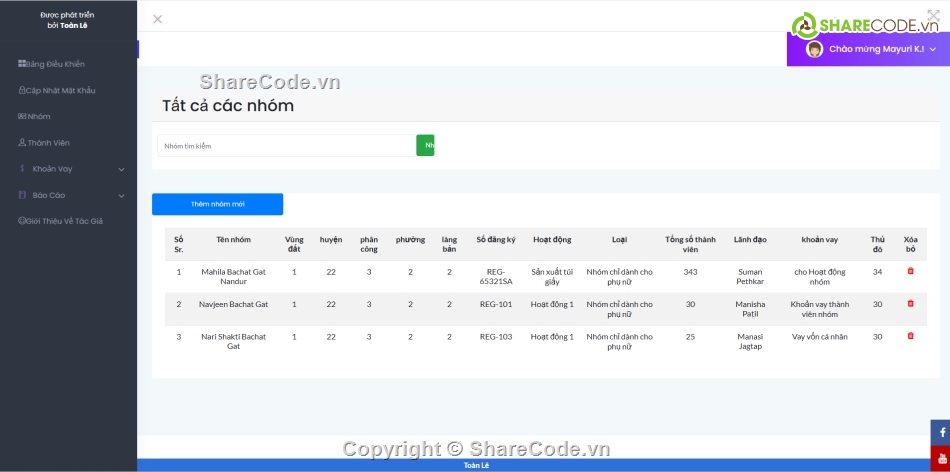950x472 pixels.
Task: Click the X close icon at top
Action: [x=157, y=19]
